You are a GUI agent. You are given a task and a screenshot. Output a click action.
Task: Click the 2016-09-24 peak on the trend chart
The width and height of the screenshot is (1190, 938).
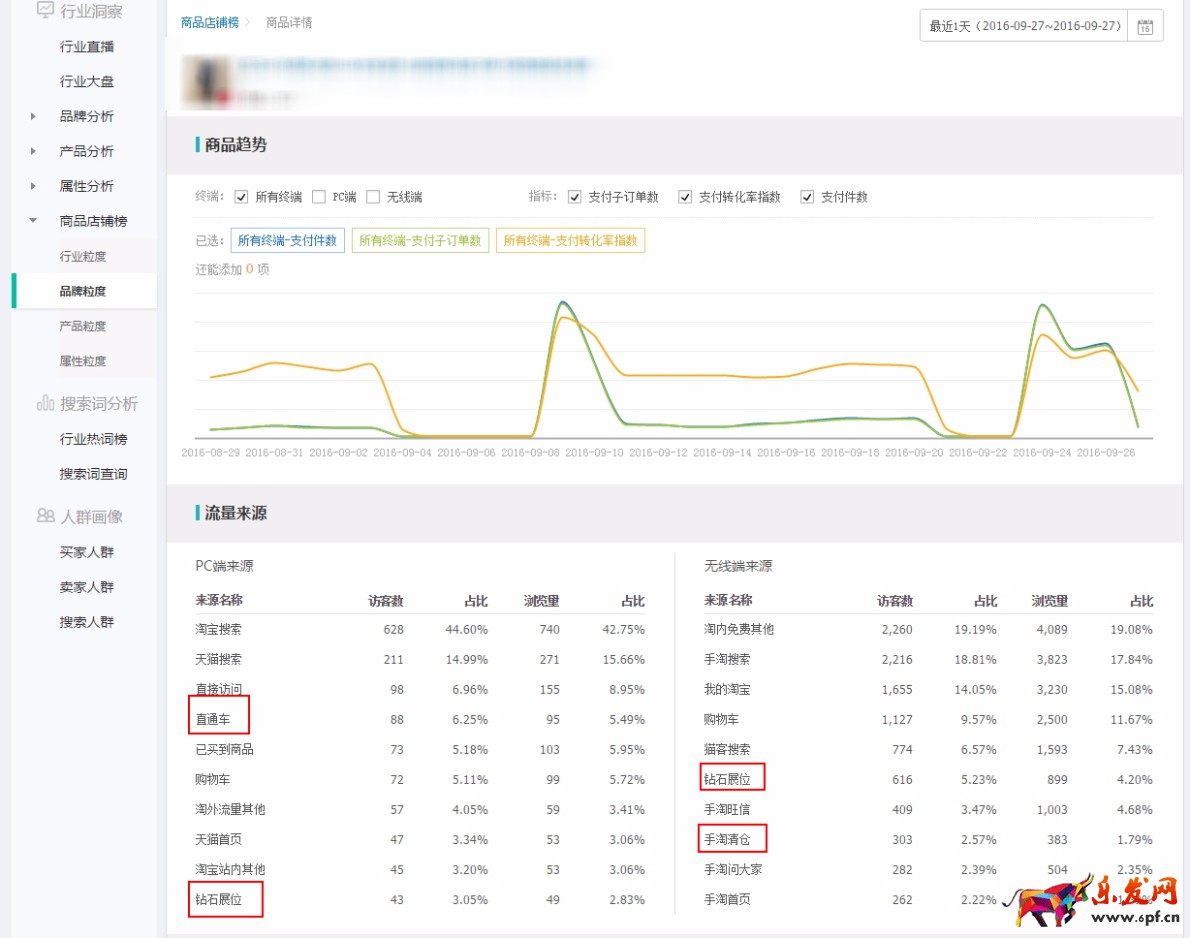pos(1044,305)
